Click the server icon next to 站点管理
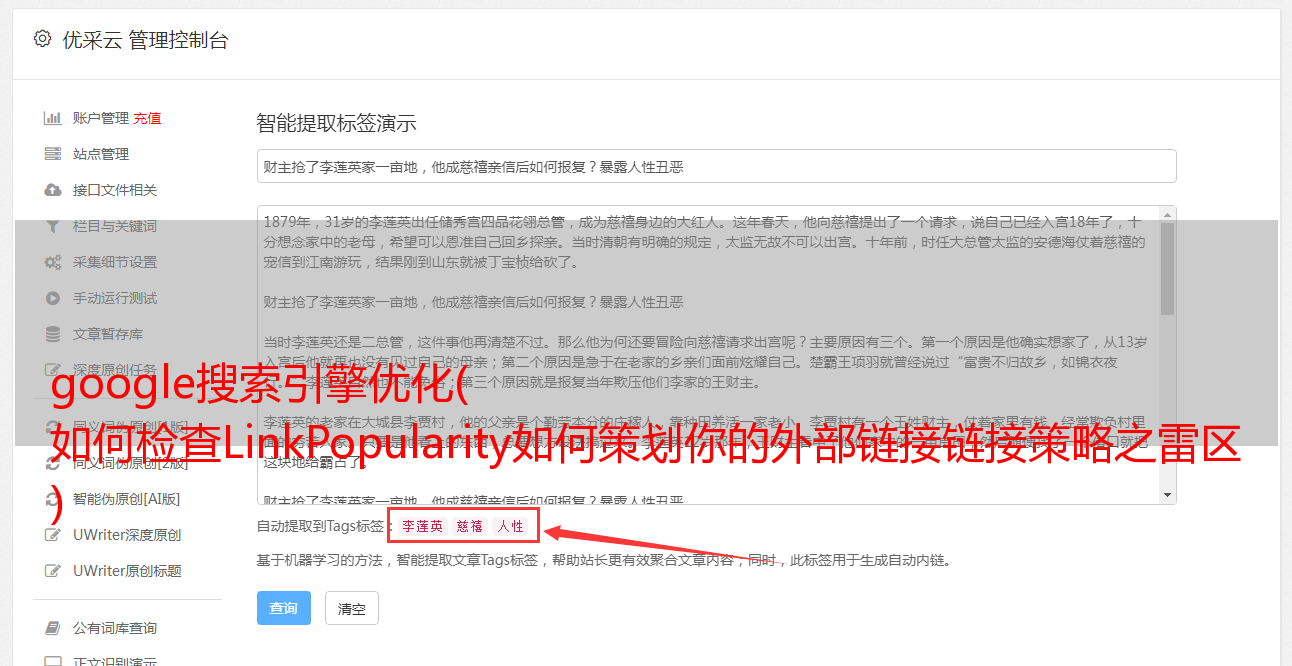The width and height of the screenshot is (1292, 666). pyautogui.click(x=52, y=154)
